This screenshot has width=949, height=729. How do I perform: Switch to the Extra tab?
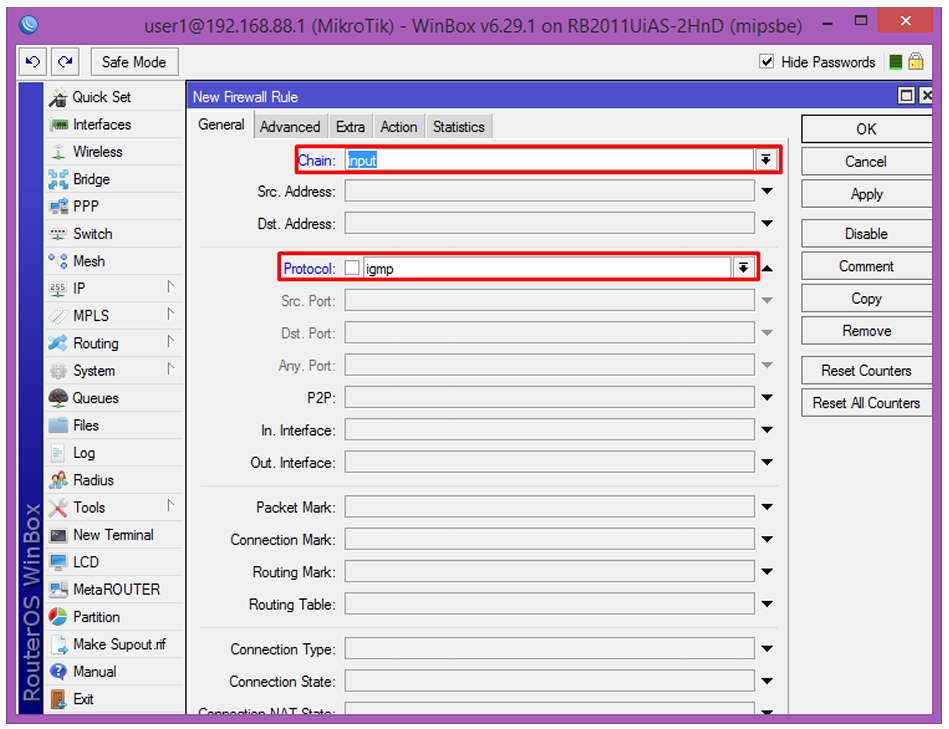[x=350, y=126]
